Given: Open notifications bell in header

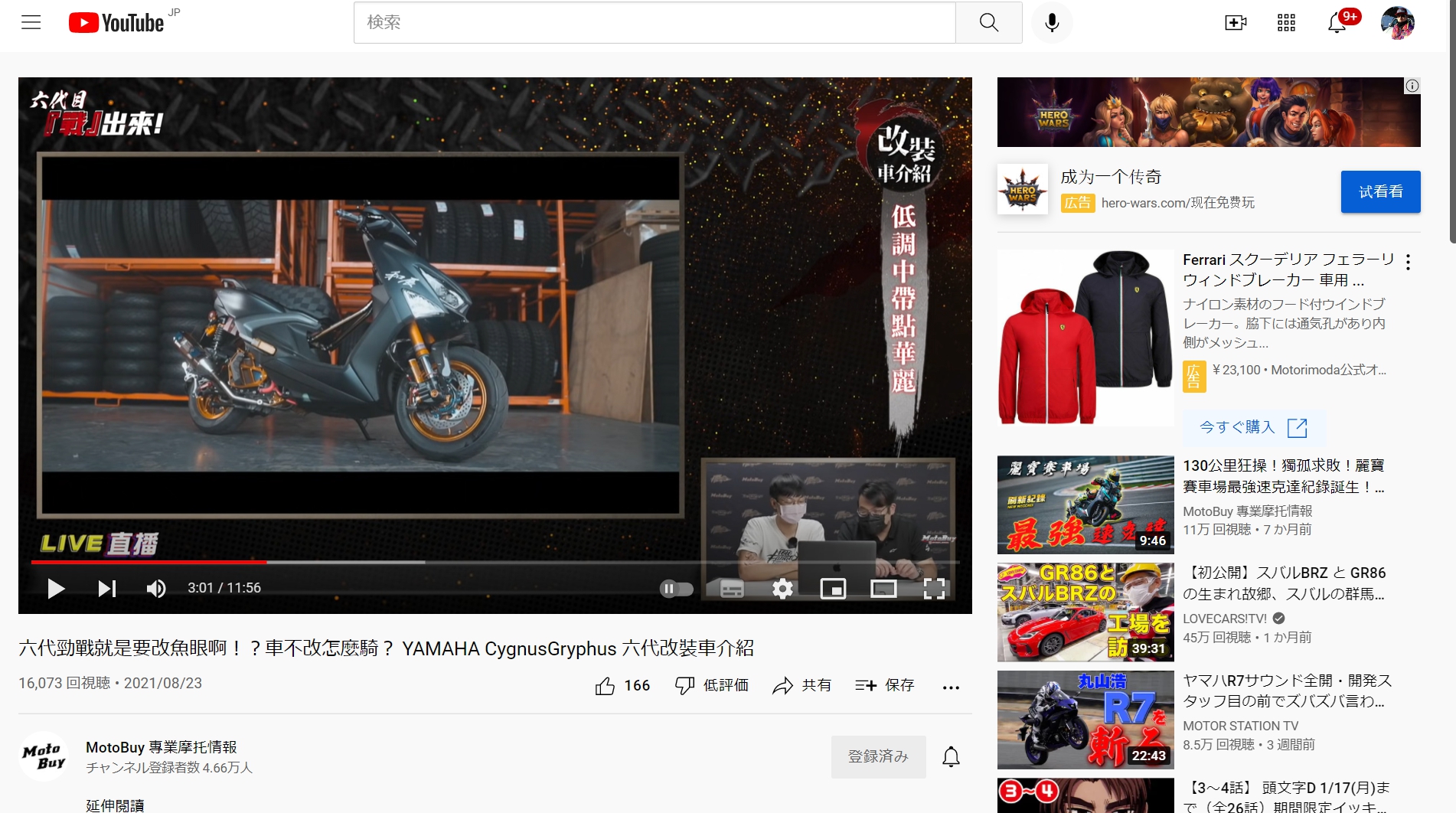Looking at the screenshot, I should [1337, 23].
